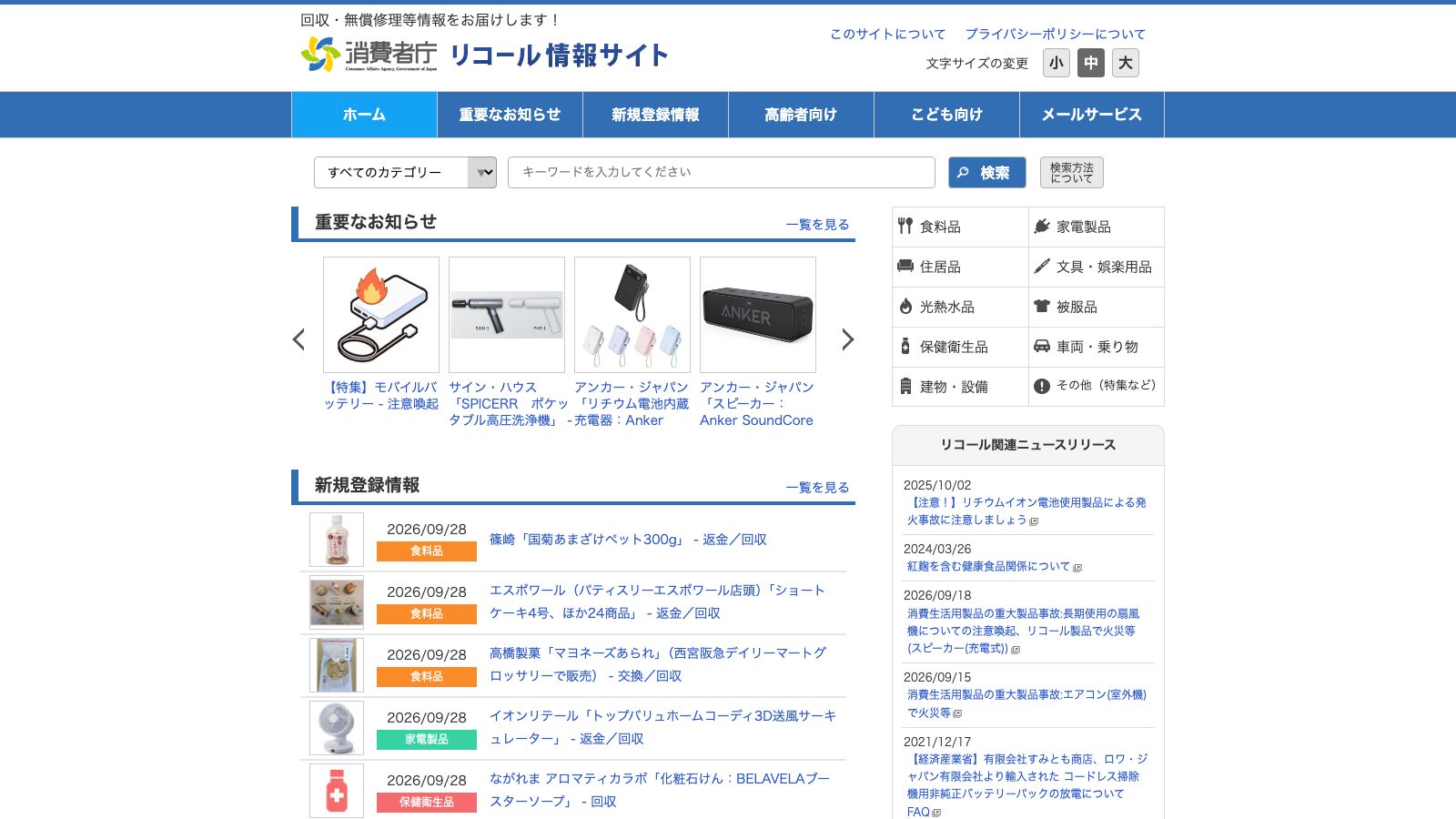Click the 検索 search button

pos(986,173)
